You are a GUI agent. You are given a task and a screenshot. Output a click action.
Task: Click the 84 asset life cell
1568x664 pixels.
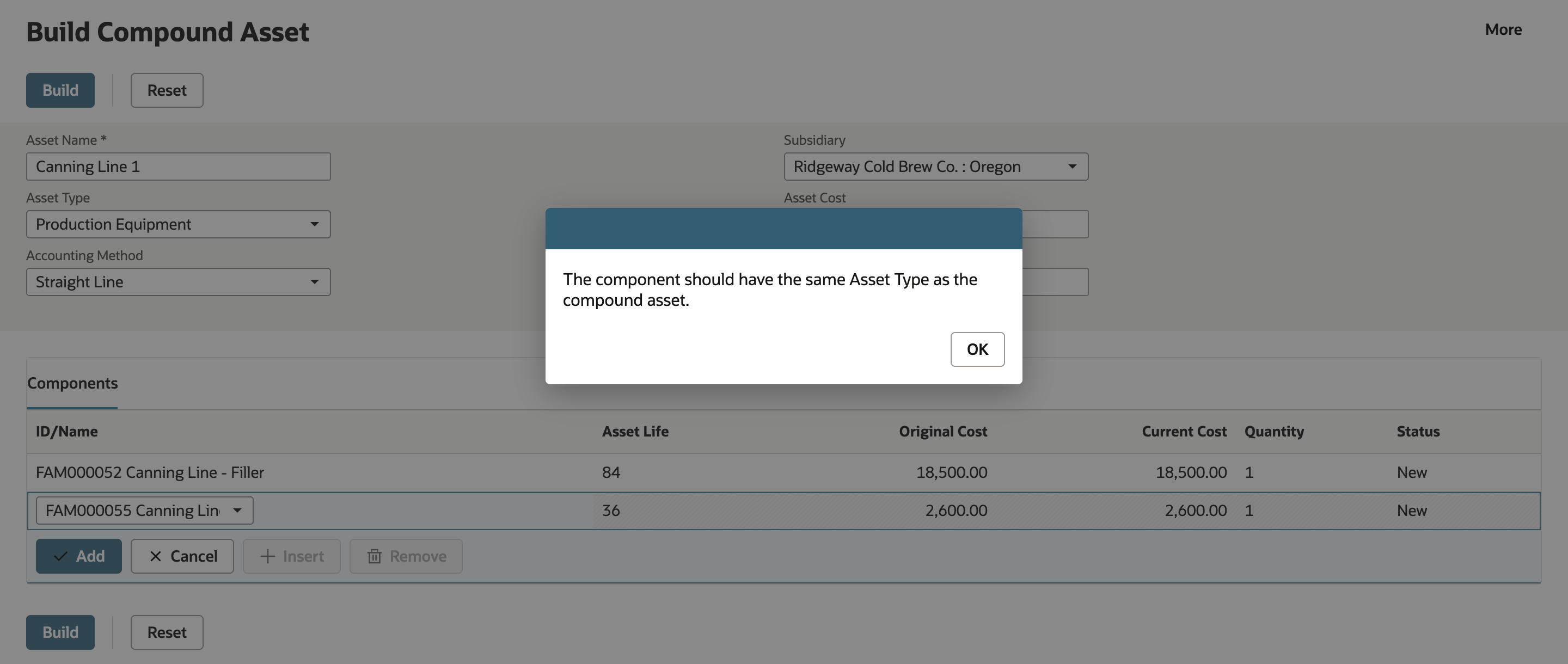coord(611,472)
